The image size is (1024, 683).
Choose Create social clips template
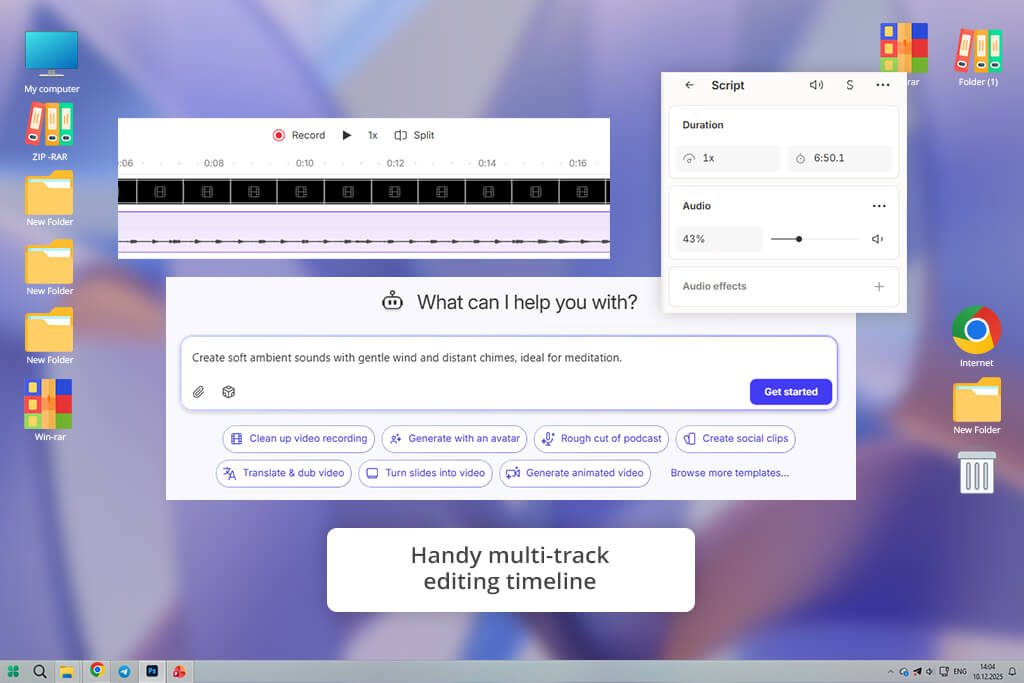pos(735,439)
